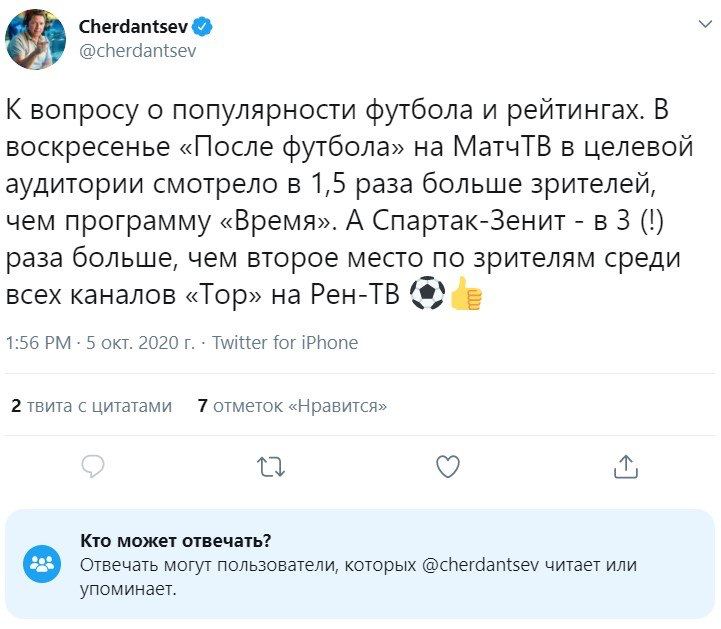The image size is (721, 629).
Task: View the «2 твита с цитатами» list
Action: coord(91,406)
